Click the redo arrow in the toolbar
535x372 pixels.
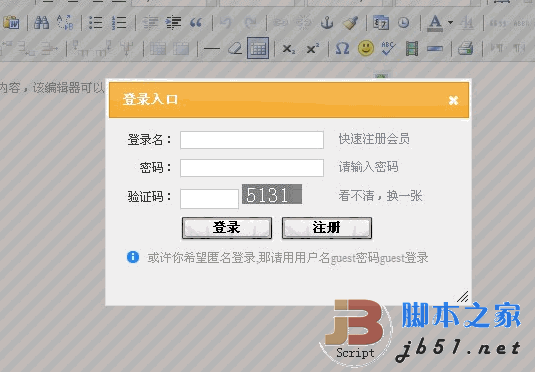[x=250, y=23]
